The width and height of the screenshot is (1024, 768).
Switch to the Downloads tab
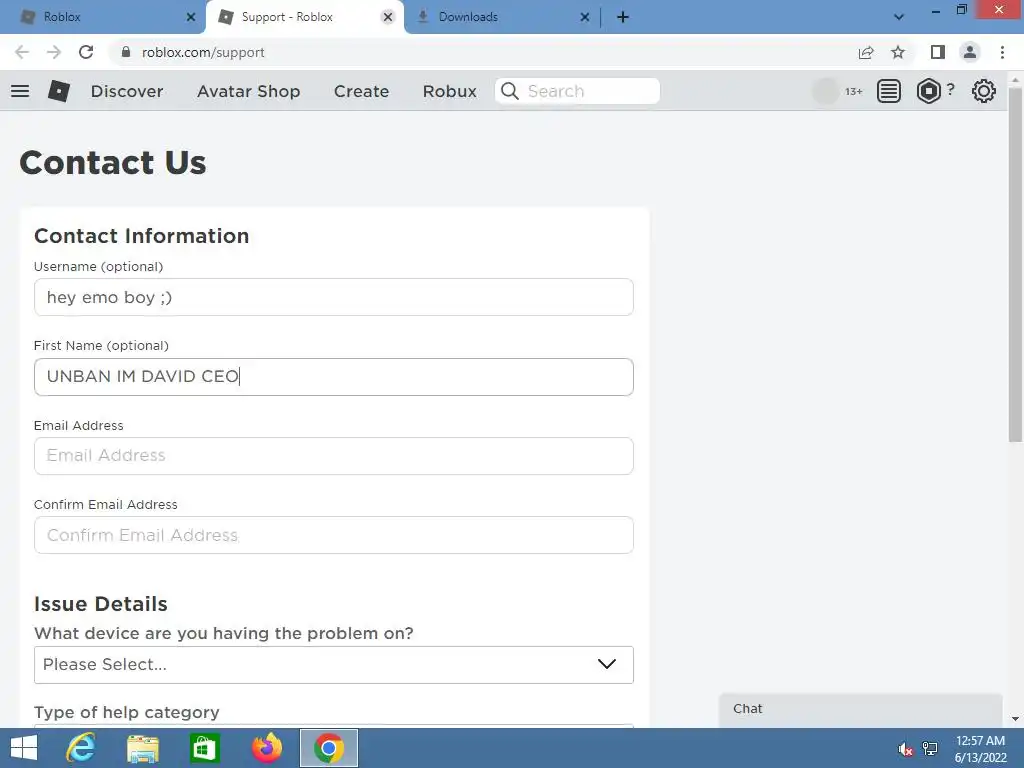503,17
